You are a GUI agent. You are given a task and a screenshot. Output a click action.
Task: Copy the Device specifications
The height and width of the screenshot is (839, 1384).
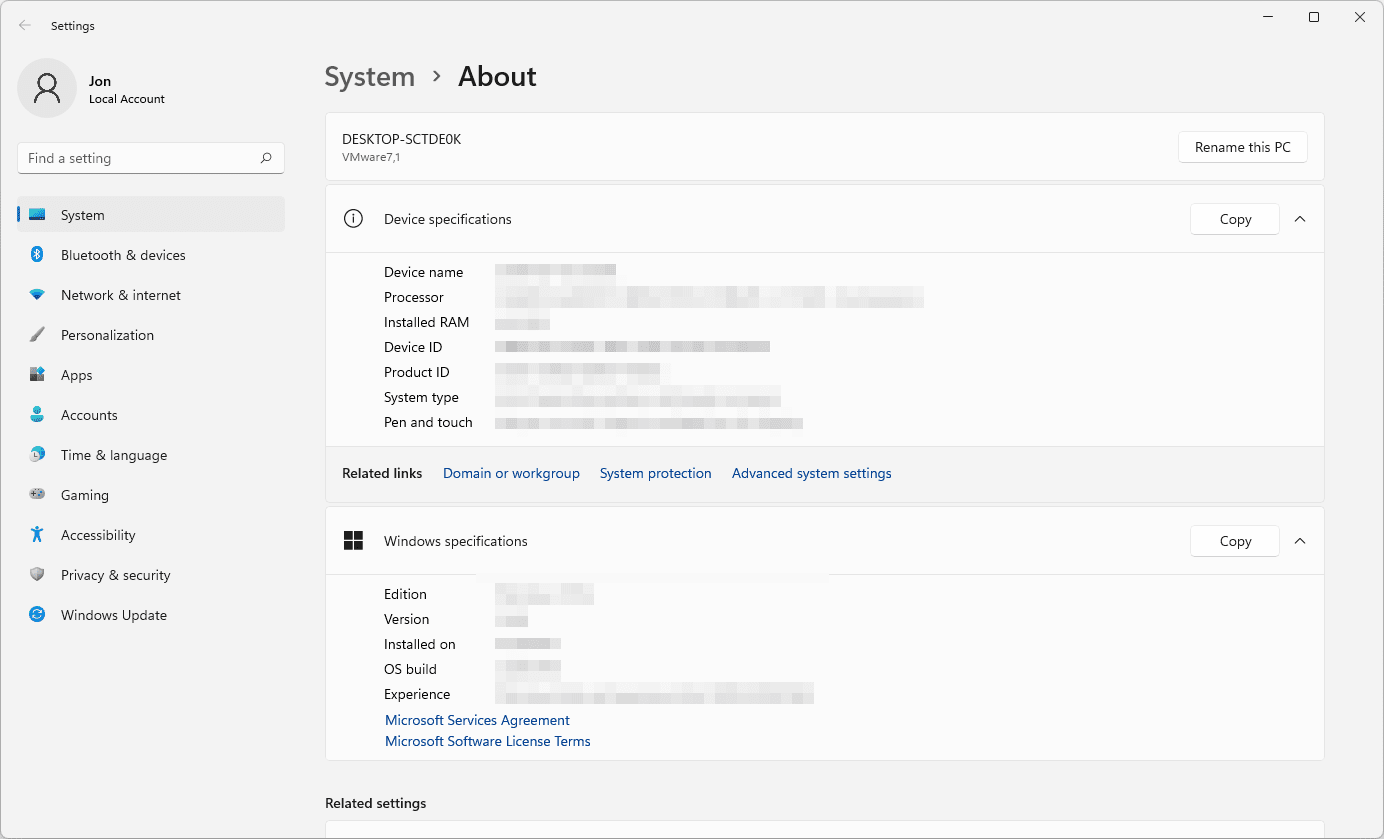(1235, 219)
